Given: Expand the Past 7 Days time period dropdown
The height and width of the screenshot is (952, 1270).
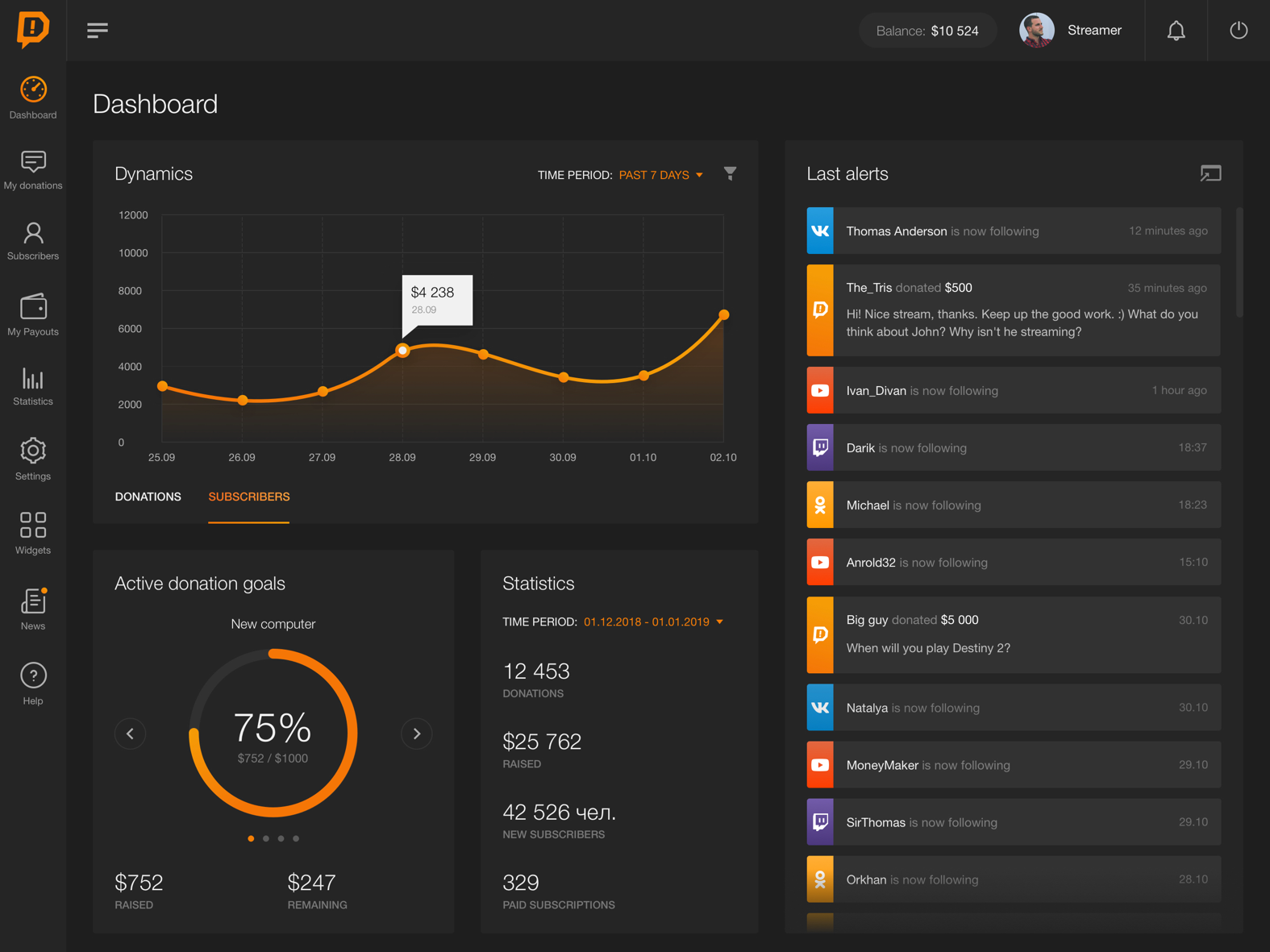Looking at the screenshot, I should coord(660,175).
